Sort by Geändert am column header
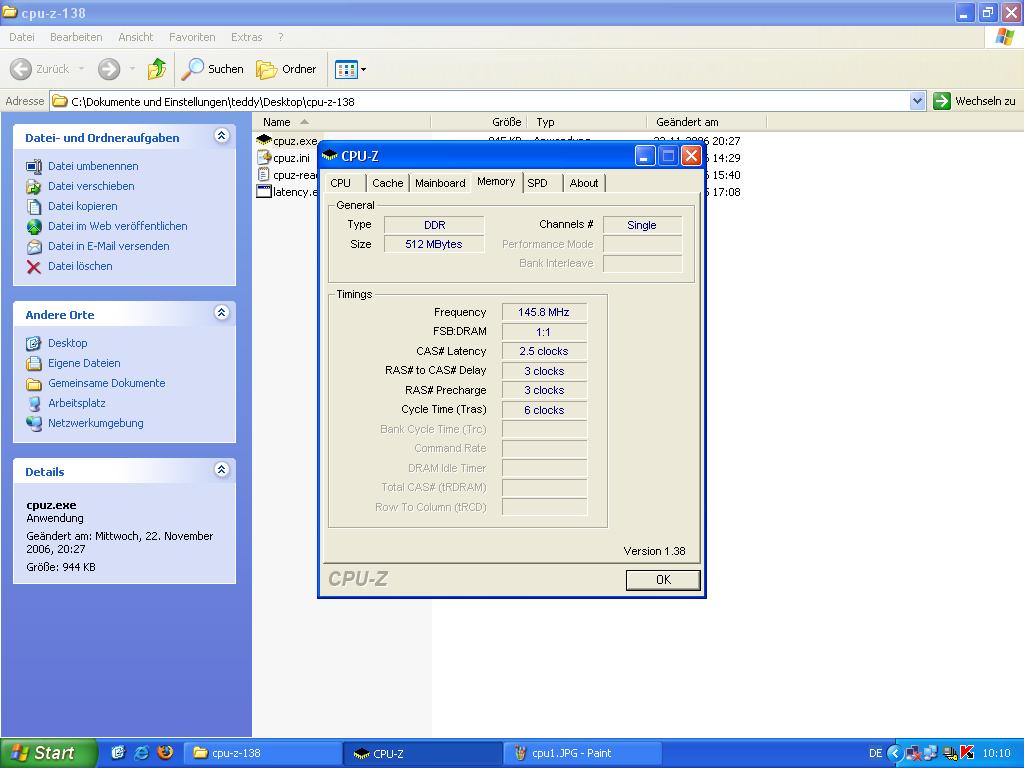This screenshot has height=768, width=1024. click(x=707, y=122)
